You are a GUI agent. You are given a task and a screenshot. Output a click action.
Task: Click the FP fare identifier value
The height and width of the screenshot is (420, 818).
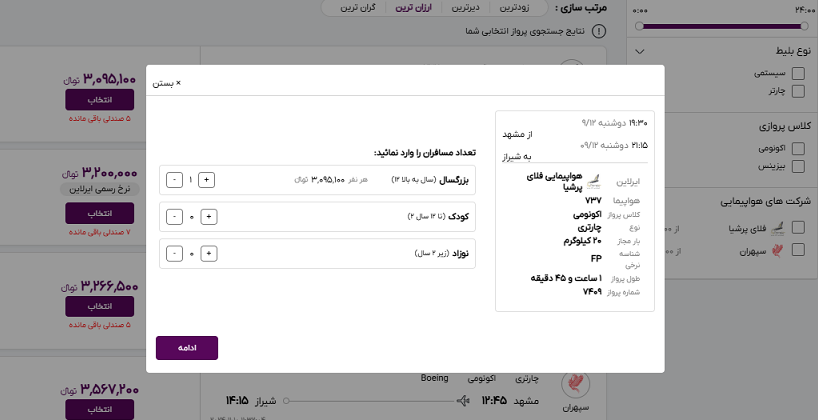click(596, 259)
